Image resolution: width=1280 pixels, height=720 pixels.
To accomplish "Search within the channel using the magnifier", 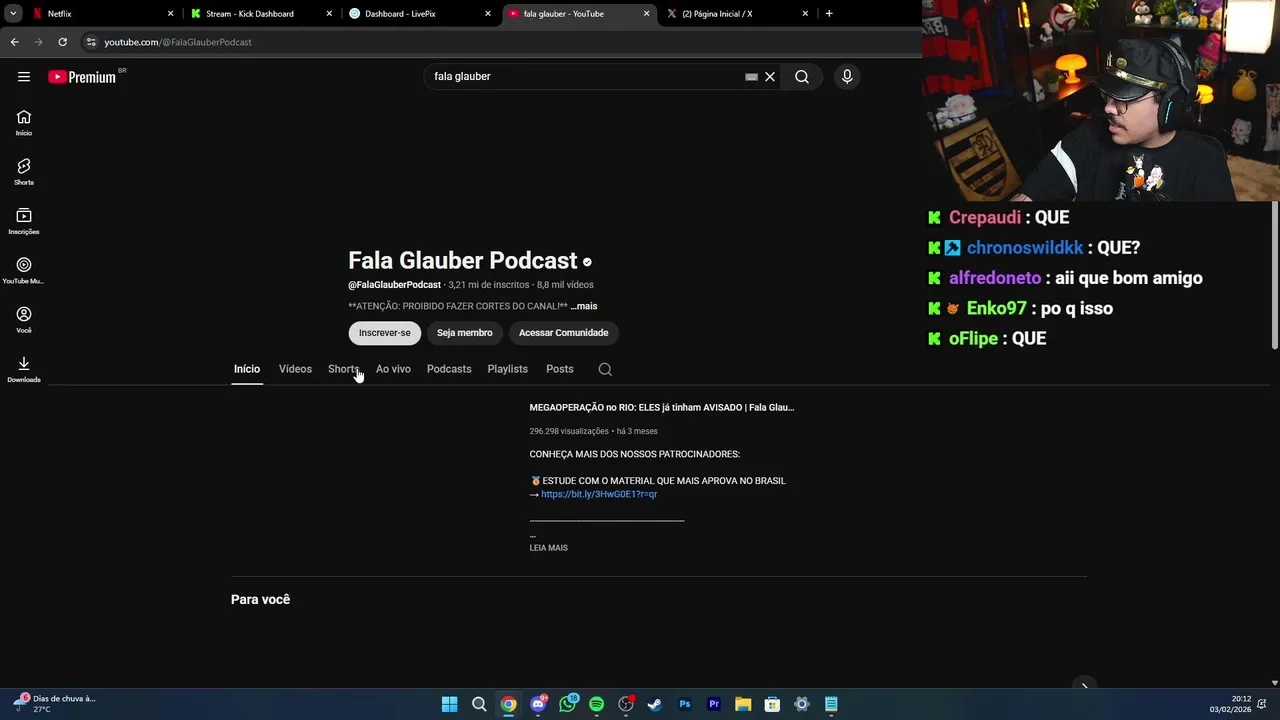I will (x=605, y=369).
